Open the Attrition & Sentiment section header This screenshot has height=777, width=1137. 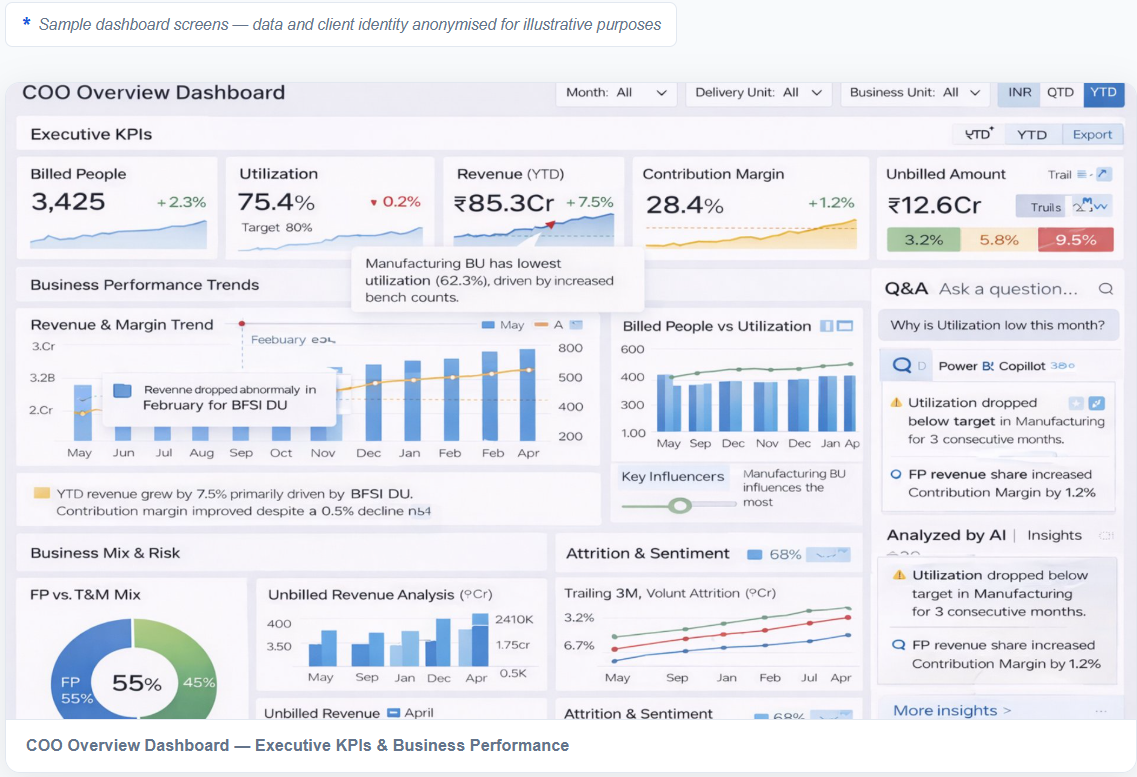(648, 554)
